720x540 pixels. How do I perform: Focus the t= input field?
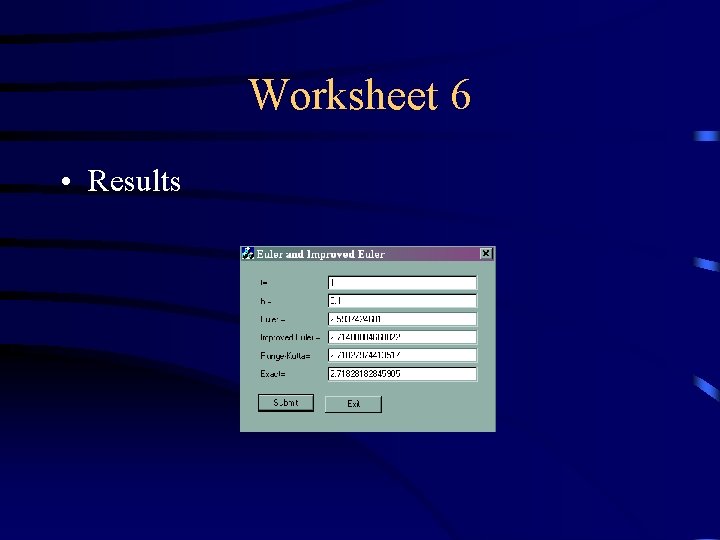tap(402, 283)
